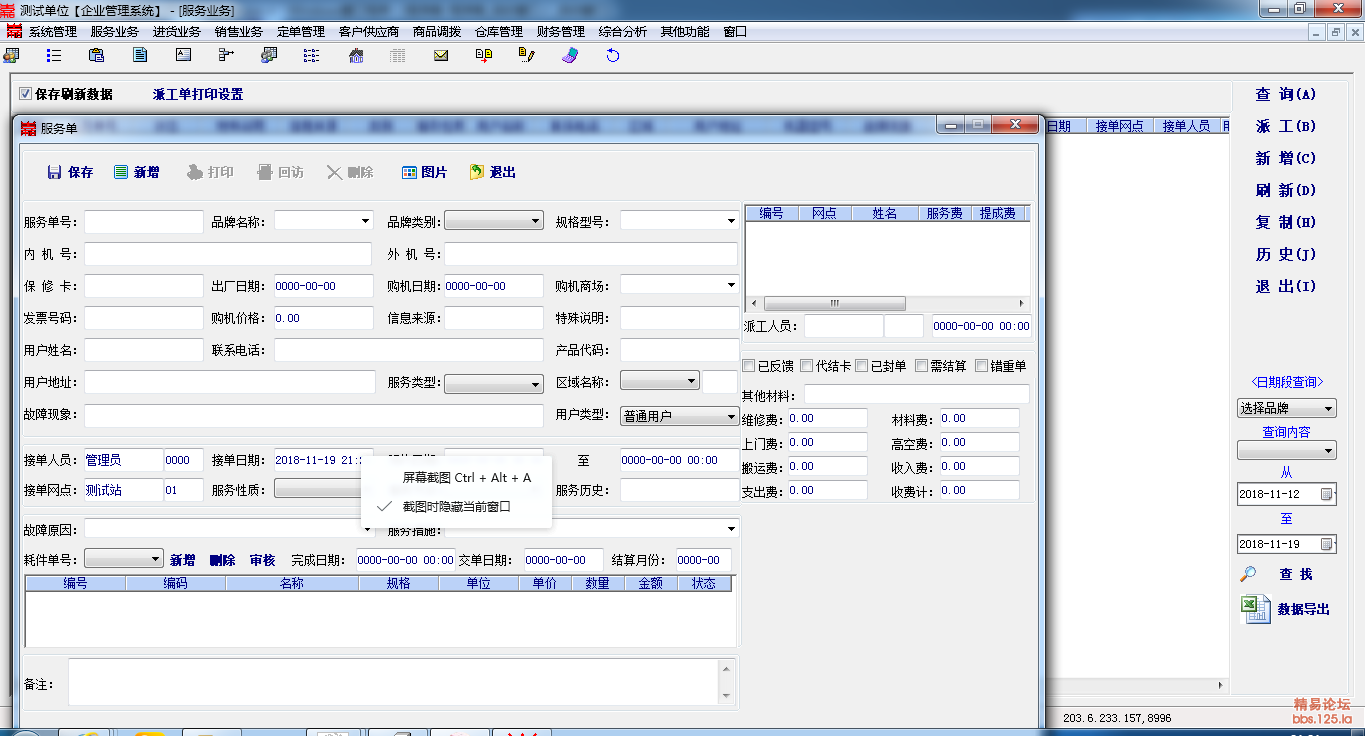1365x736 pixels.
Task: Open the 综合分析 menu
Action: (x=622, y=32)
